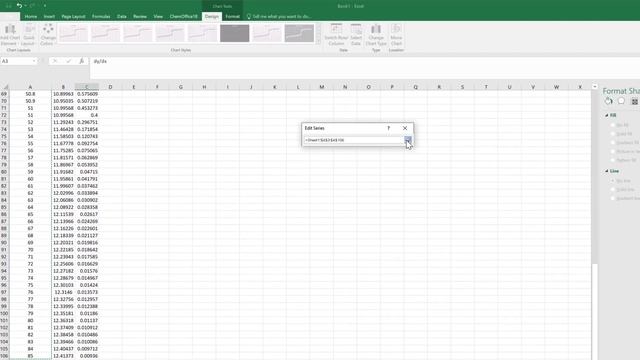640x360 pixels.
Task: Click cell containing 0.575609
Action: [x=87, y=94]
